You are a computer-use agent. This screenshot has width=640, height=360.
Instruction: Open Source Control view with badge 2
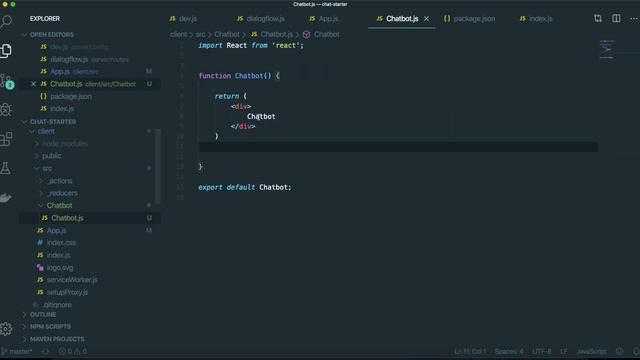(x=7, y=81)
